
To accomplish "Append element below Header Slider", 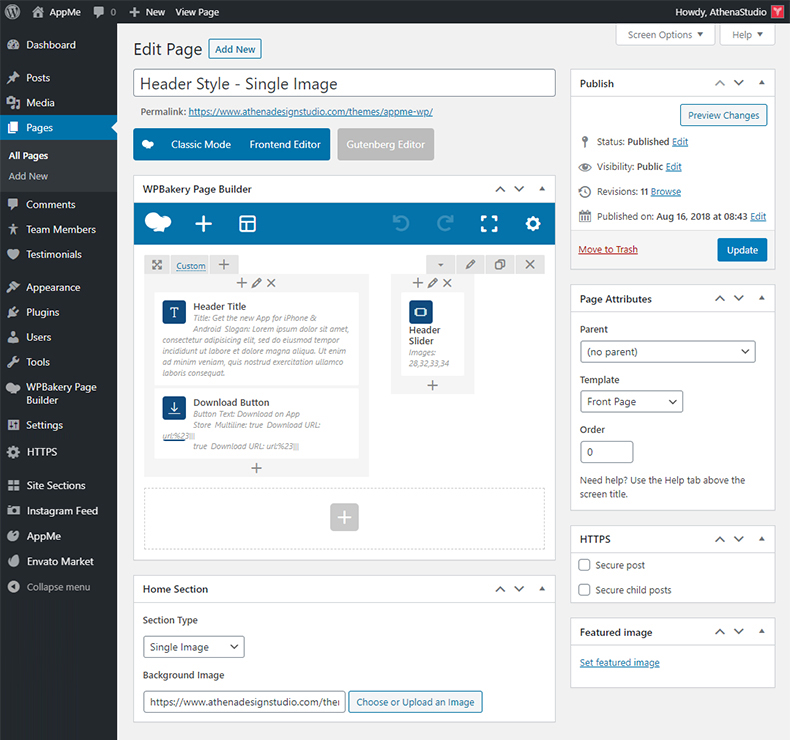I will pos(432,385).
